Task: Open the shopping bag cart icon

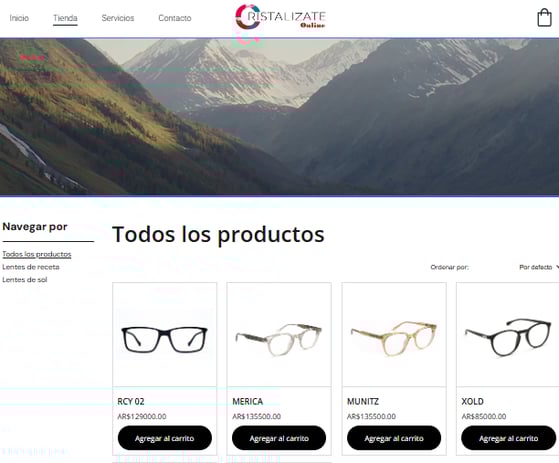Action: click(x=544, y=17)
